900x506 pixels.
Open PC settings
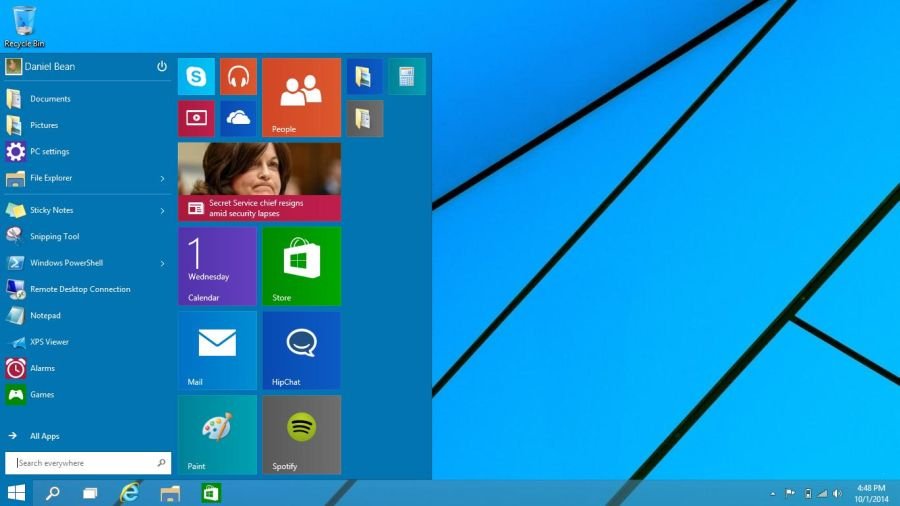click(x=87, y=151)
